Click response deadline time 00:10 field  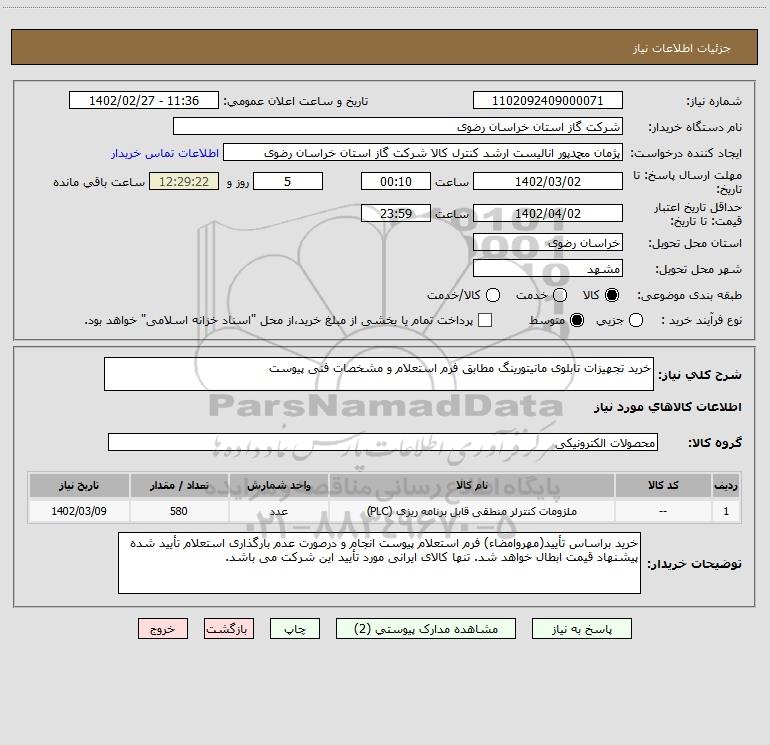pos(396,182)
